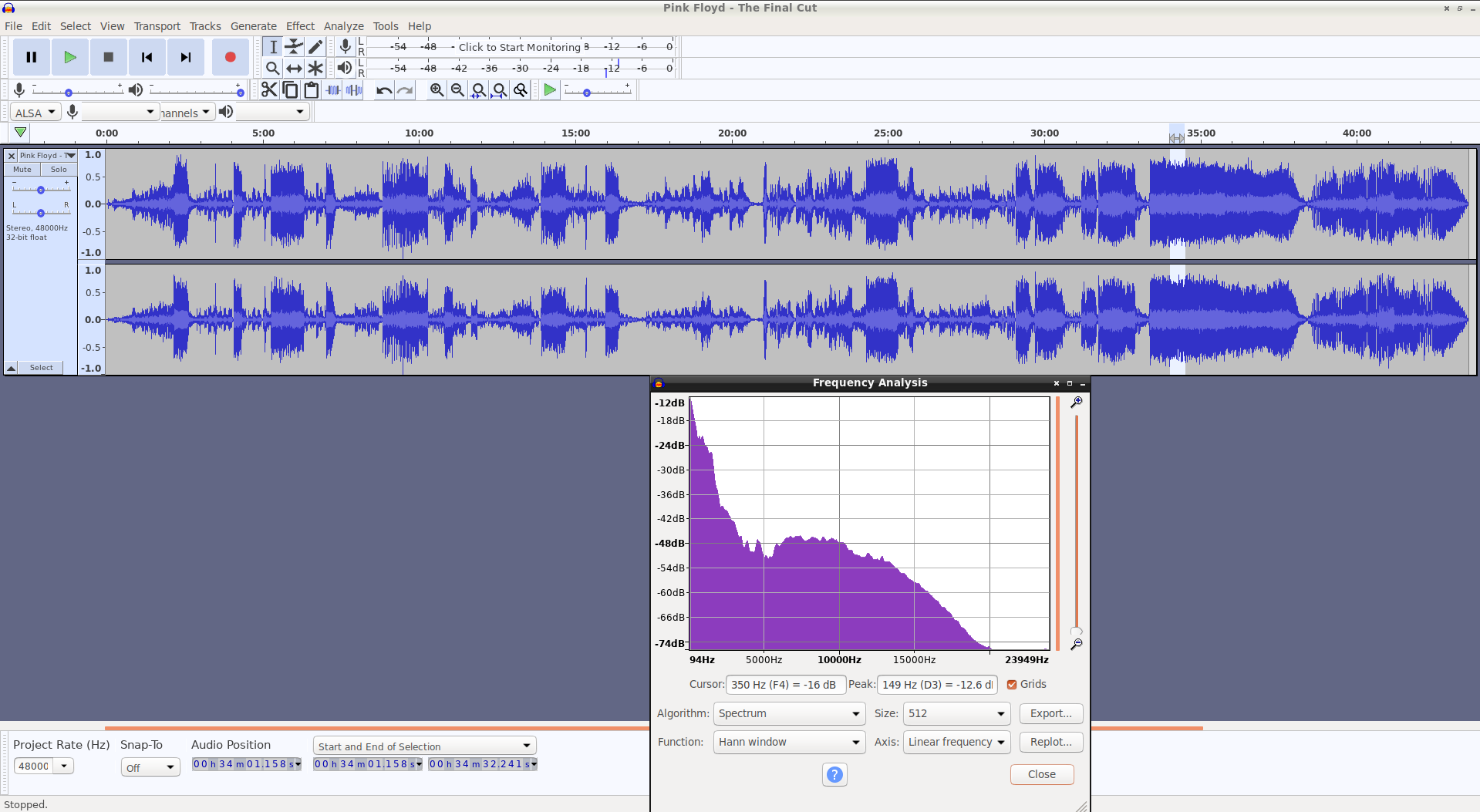Expand the Axis Linear frequency dropdown
Screen dimensions: 1480x812
(x=956, y=743)
